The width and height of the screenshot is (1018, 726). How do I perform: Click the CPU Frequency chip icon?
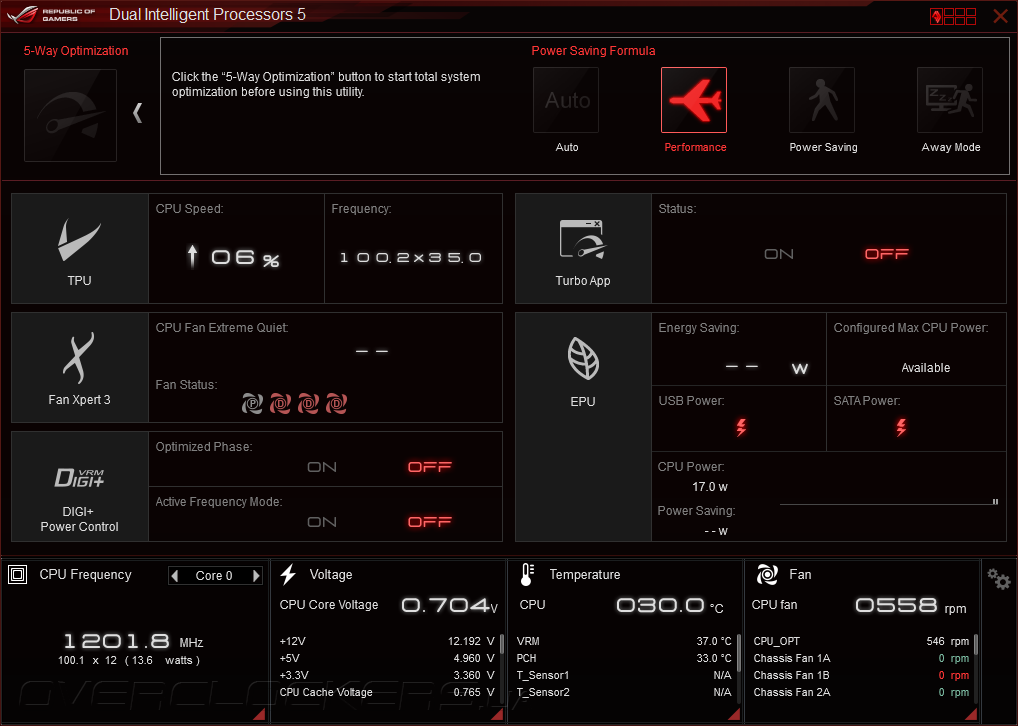point(18,575)
